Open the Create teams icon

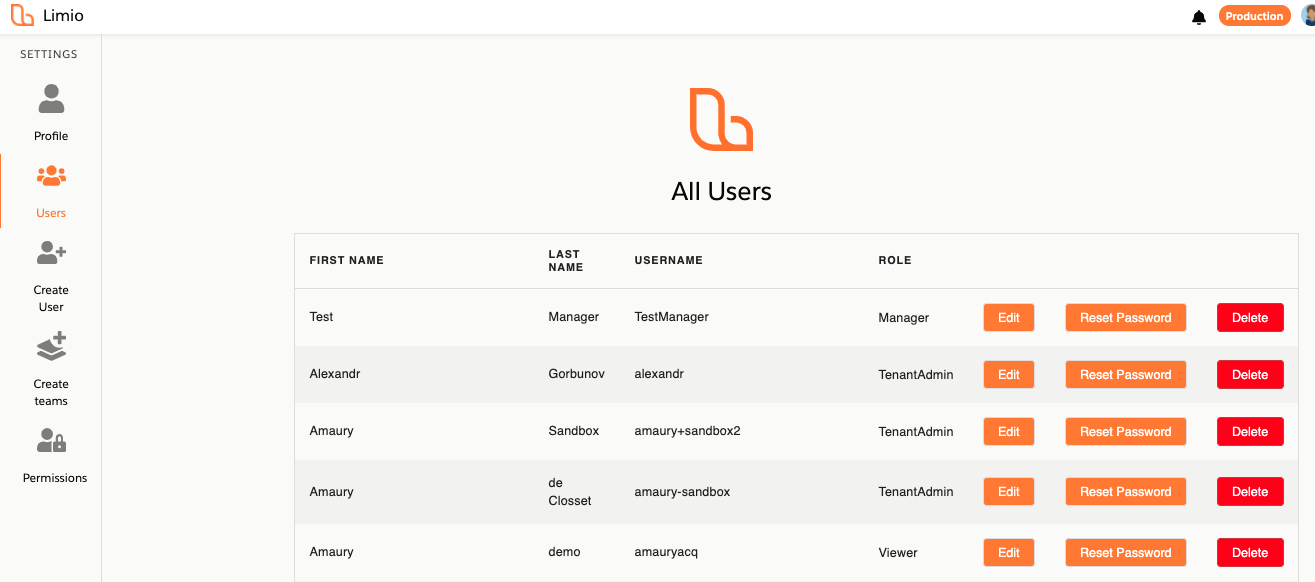pos(51,346)
